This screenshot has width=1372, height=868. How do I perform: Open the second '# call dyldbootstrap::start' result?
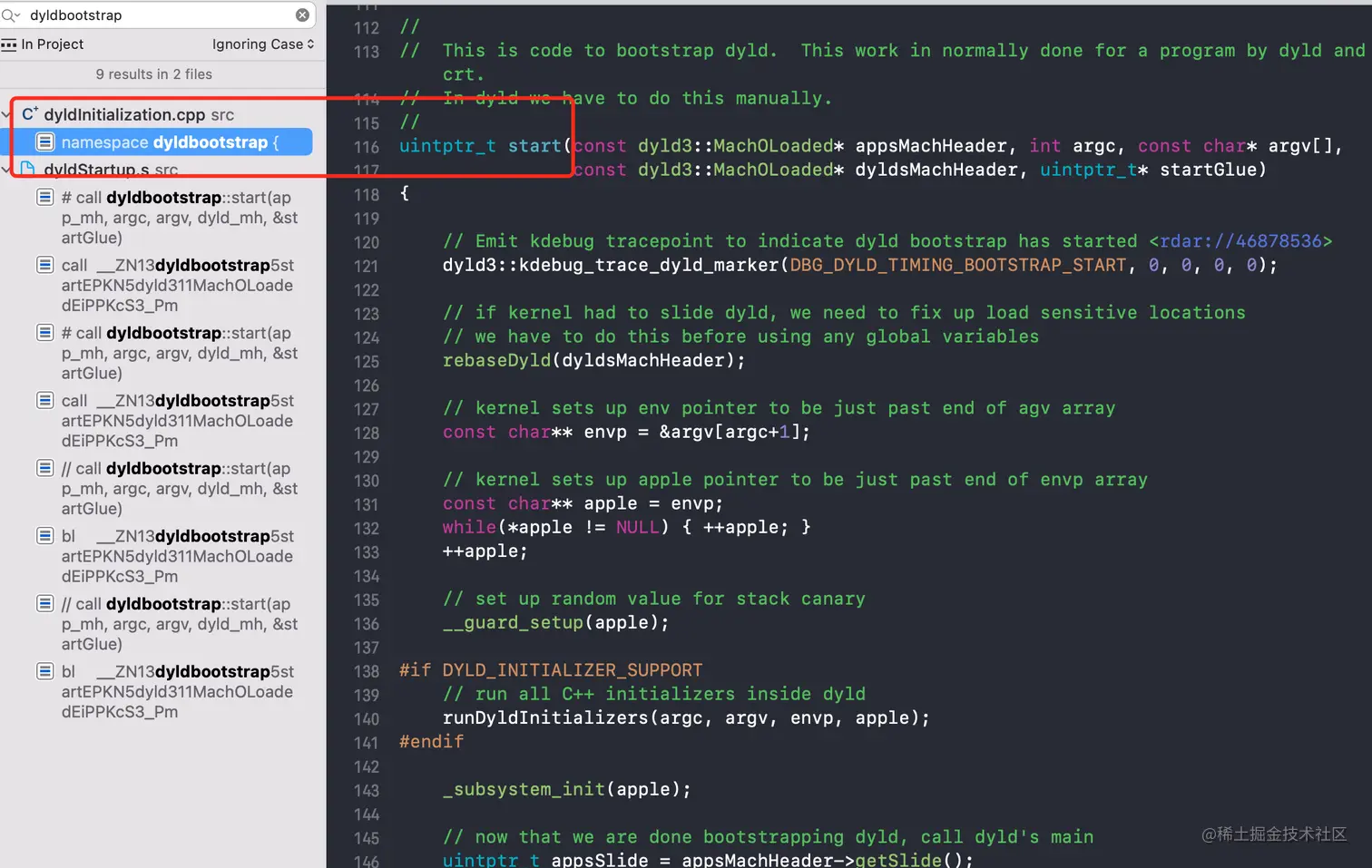(180, 353)
